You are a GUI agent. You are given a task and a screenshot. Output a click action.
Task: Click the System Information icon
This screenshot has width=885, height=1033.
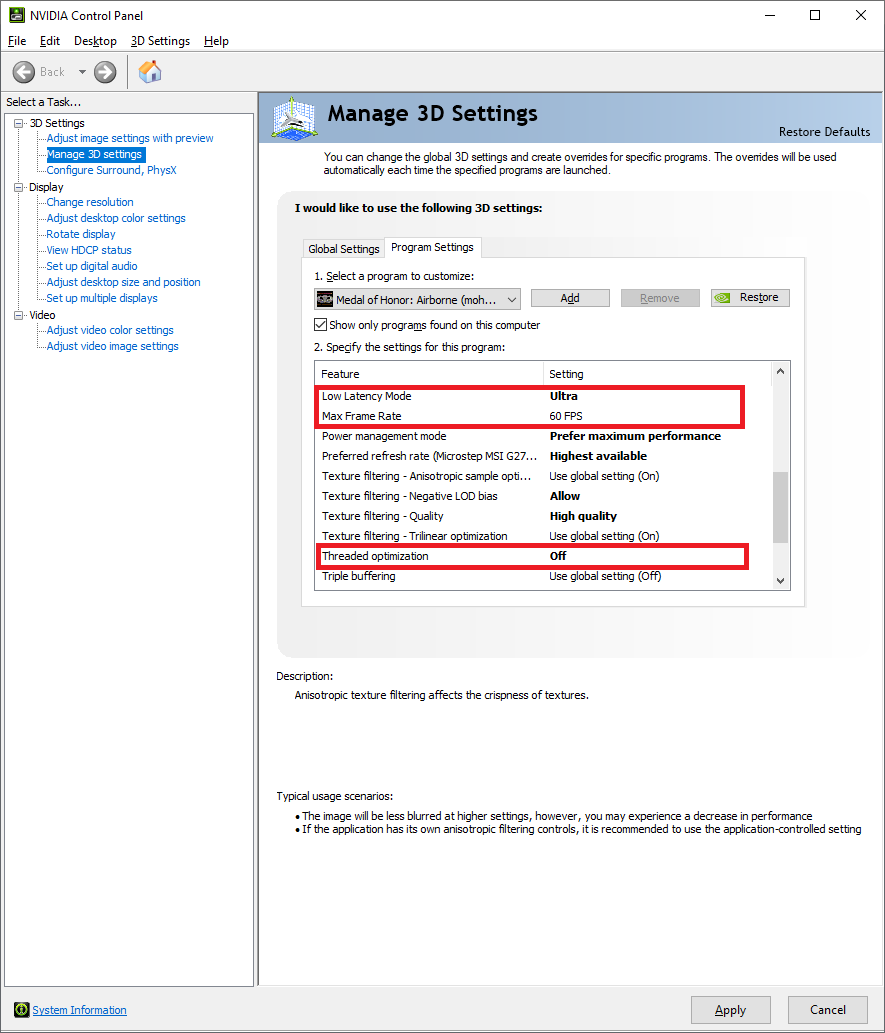22,1009
